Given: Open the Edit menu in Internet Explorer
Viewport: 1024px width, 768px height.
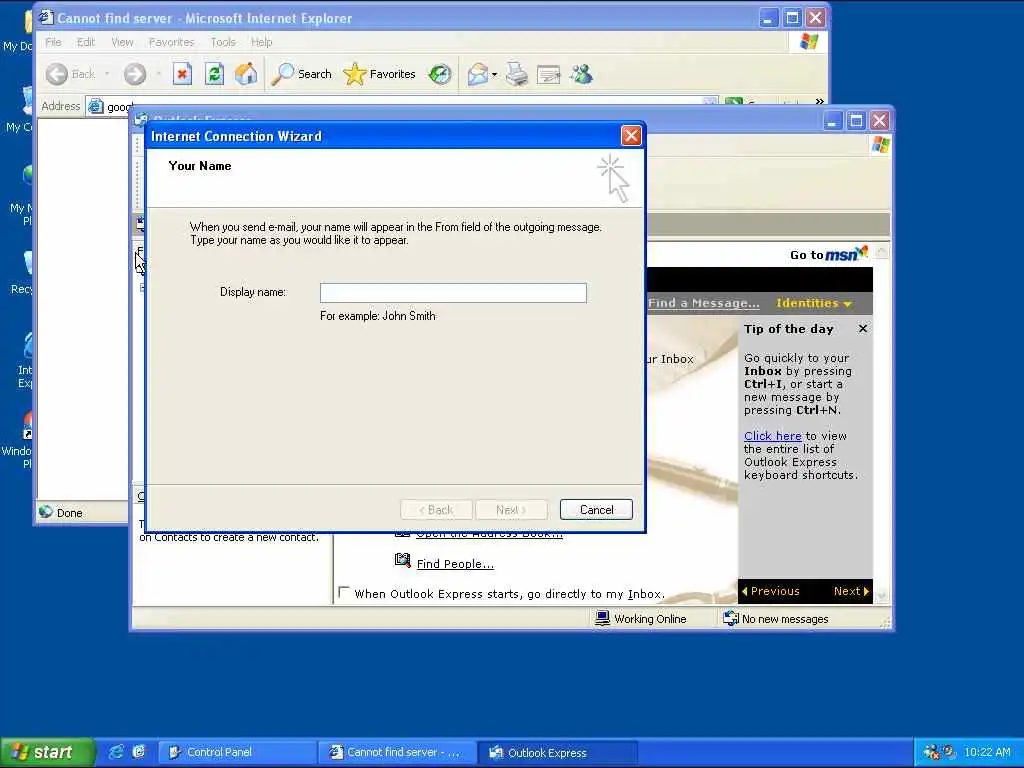Looking at the screenshot, I should 86,42.
